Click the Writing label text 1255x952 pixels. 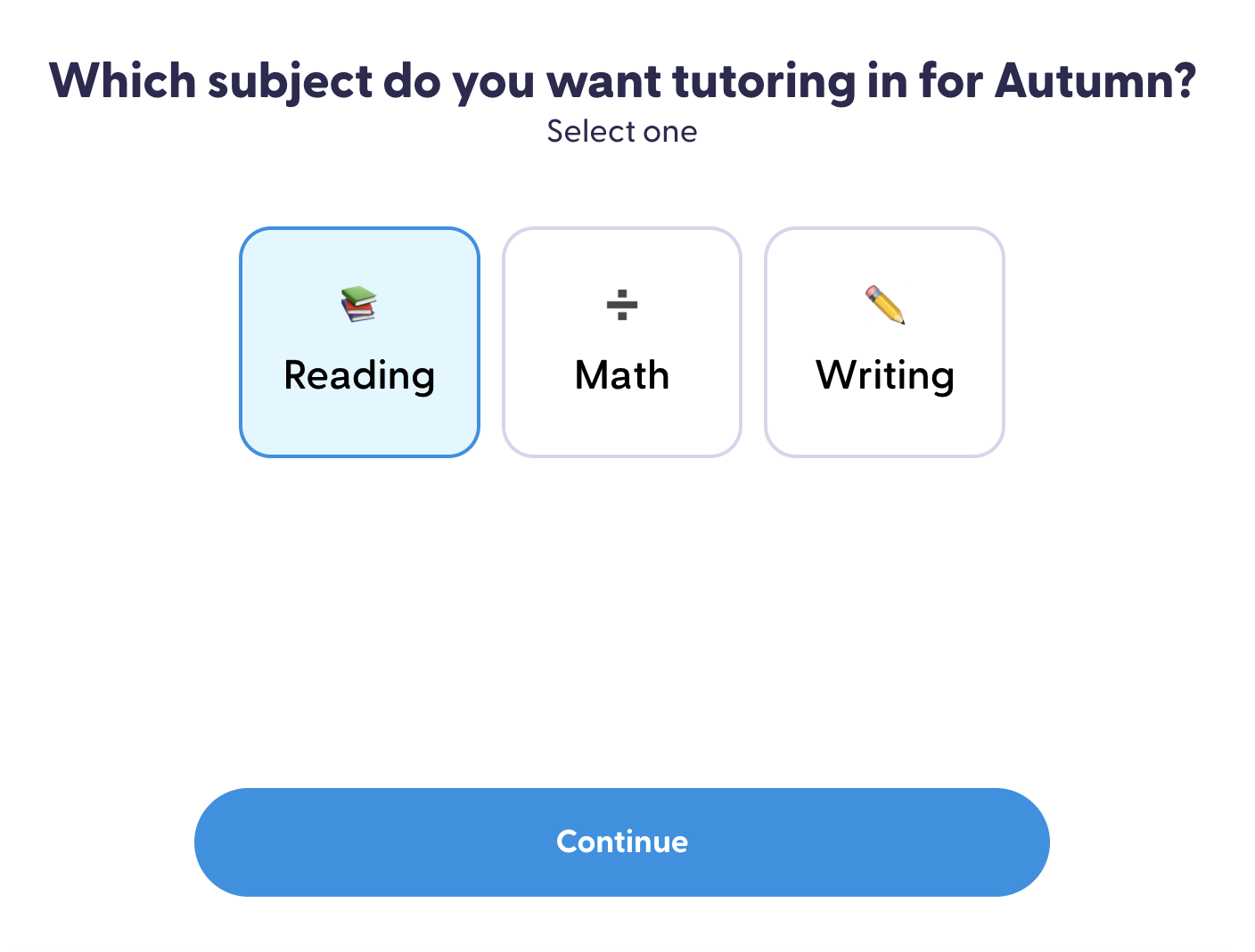click(x=883, y=375)
